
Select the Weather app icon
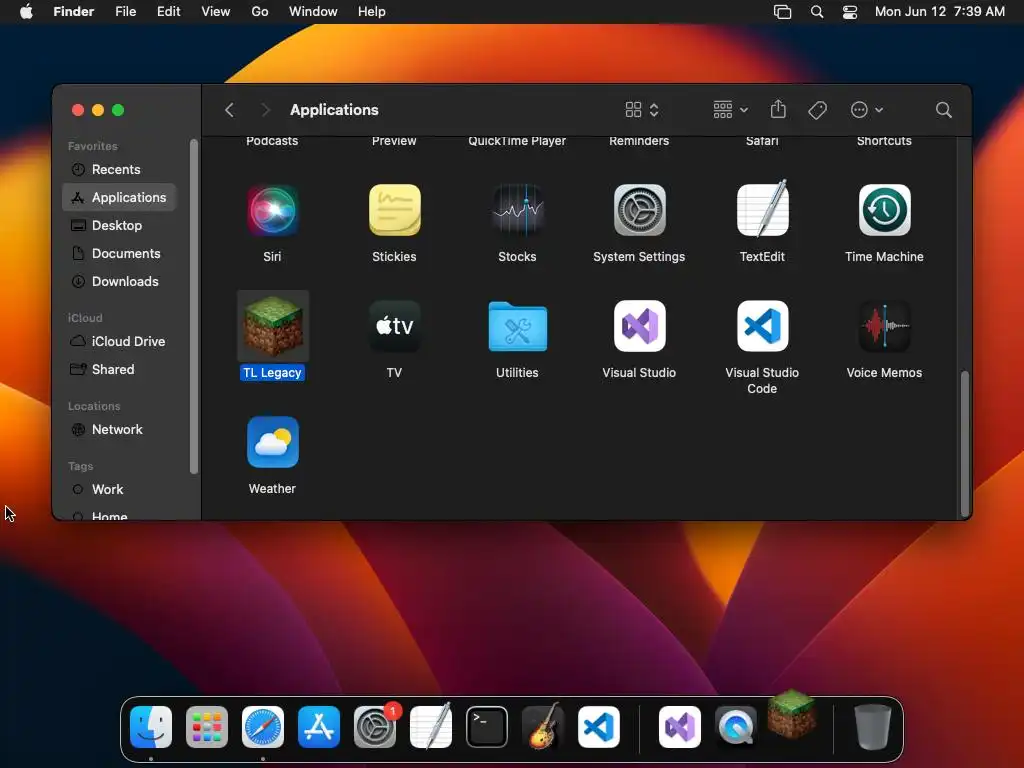(272, 442)
